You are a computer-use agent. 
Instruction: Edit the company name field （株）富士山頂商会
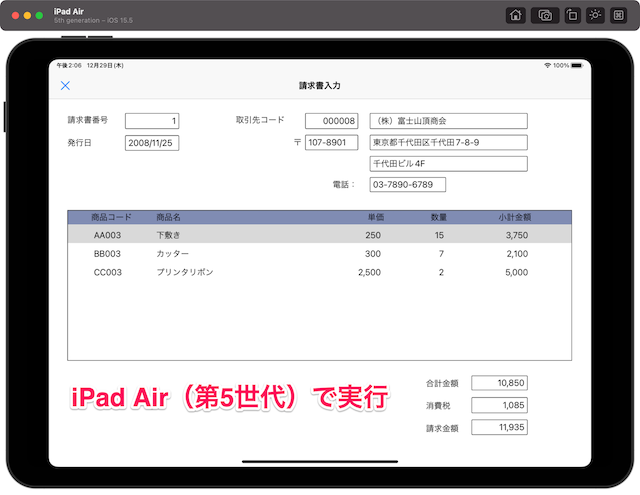[448, 121]
